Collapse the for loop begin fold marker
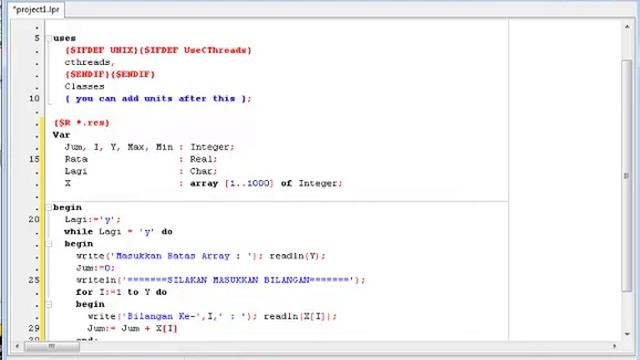Viewport: 640px width, 360px height. coord(49,304)
